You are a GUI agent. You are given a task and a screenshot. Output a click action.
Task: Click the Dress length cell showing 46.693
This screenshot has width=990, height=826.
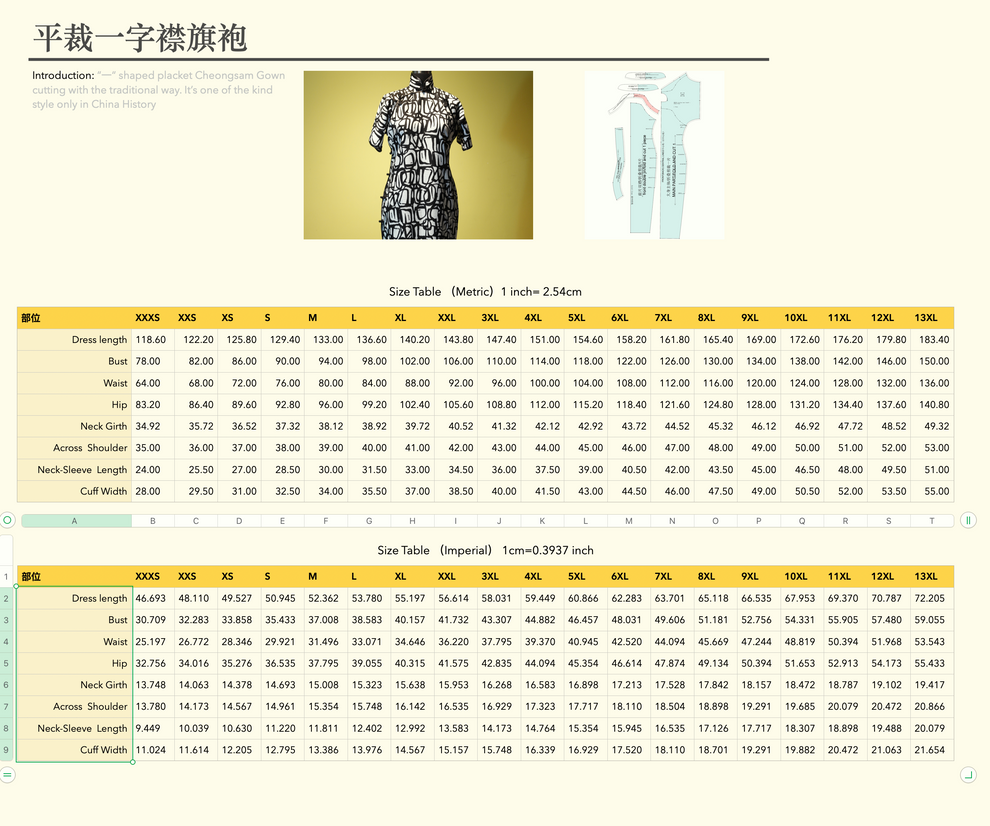[x=152, y=598]
